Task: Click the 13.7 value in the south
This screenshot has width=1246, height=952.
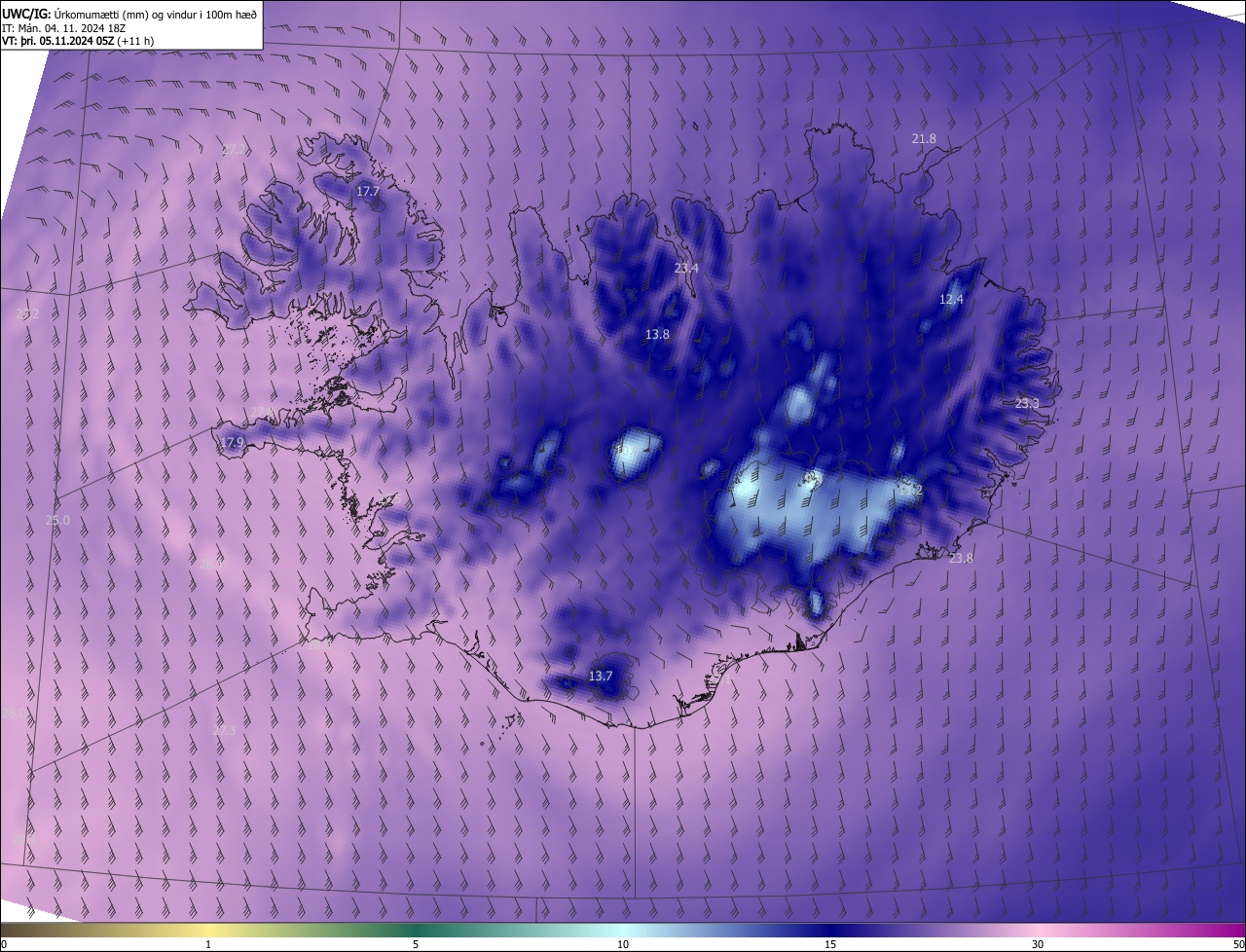Action: point(601,676)
